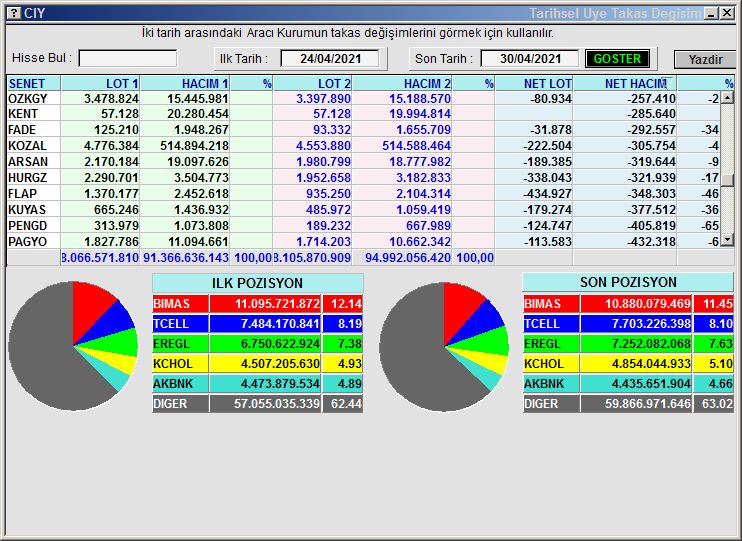742x541 pixels.
Task: Click green EREGL swatch in ILK POZISYON
Action: (x=180, y=344)
